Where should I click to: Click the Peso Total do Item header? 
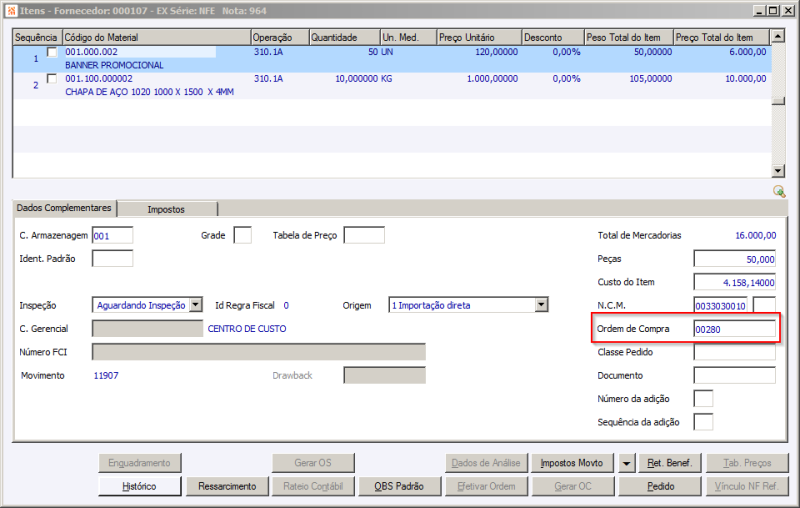point(629,37)
